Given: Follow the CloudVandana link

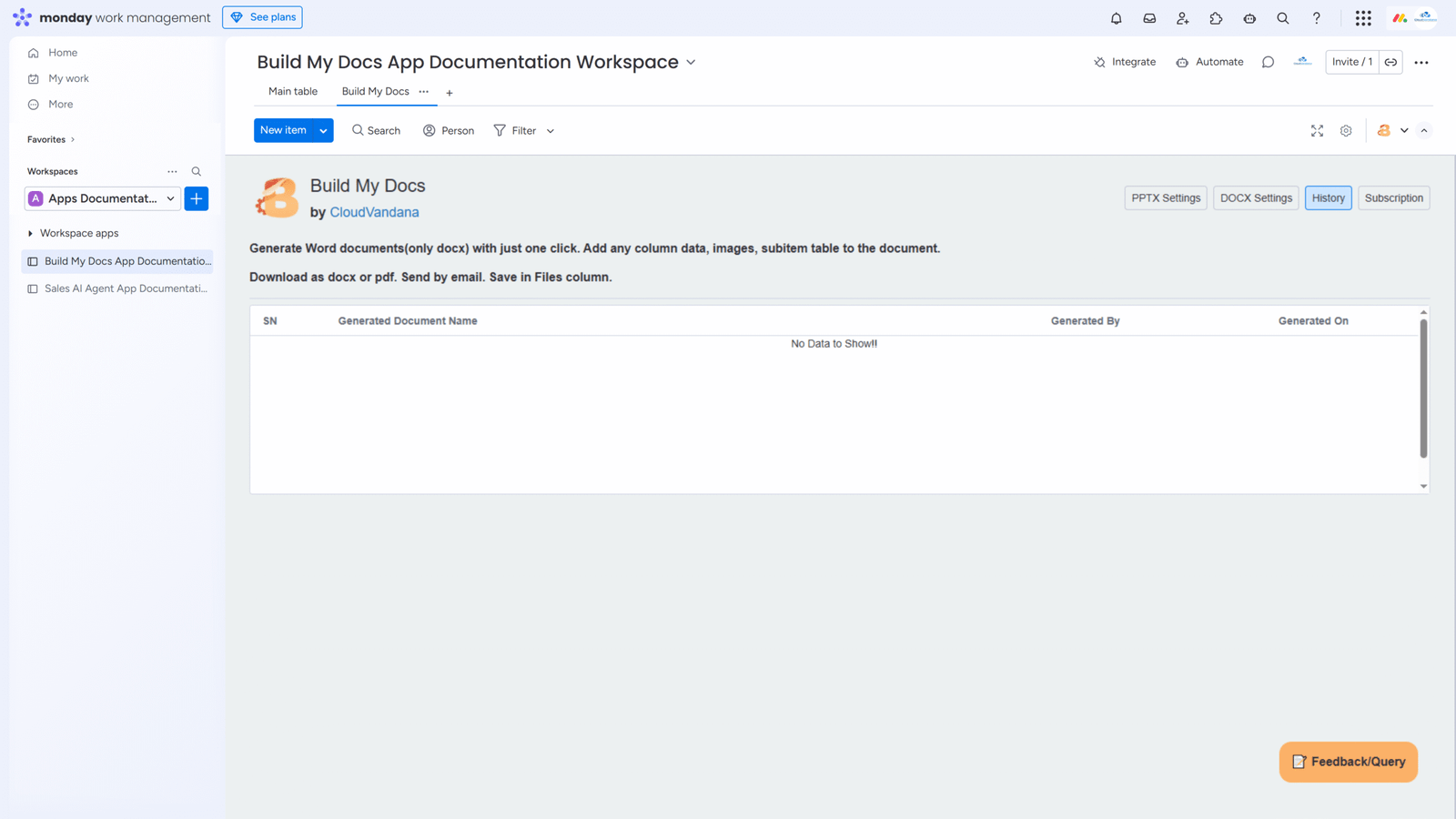Looking at the screenshot, I should [x=374, y=212].
